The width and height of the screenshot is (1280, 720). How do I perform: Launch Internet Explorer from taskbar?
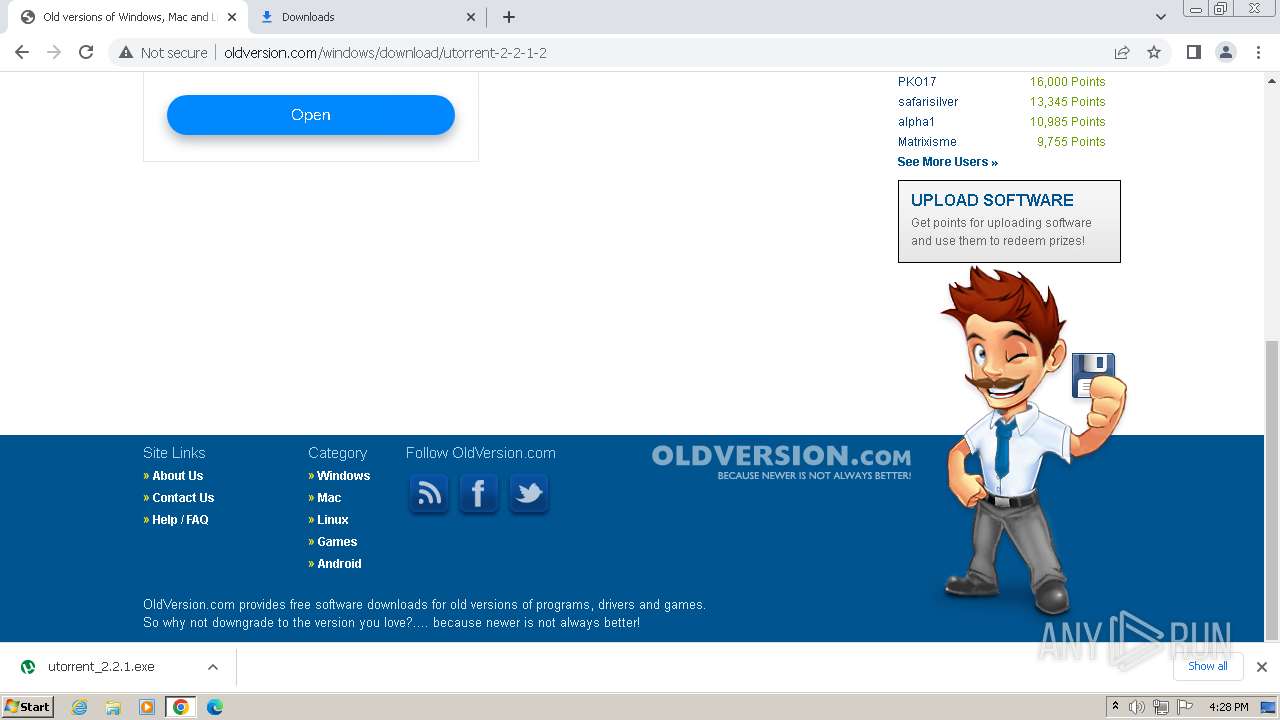[79, 707]
